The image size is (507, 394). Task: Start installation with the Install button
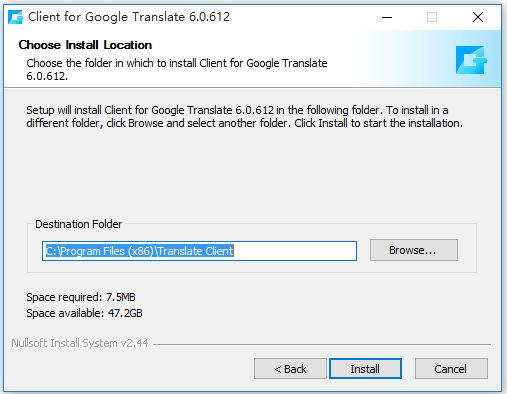pyautogui.click(x=365, y=369)
